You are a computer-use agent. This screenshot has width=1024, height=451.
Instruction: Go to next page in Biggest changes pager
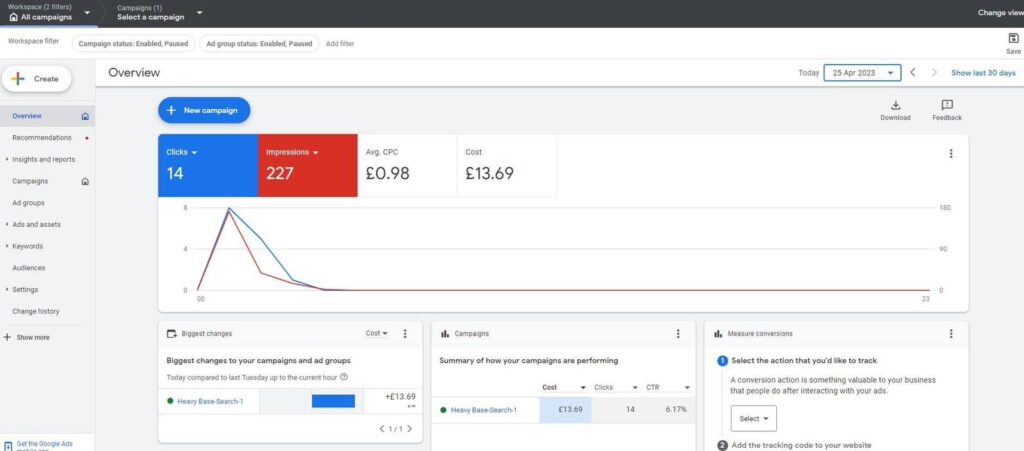click(409, 429)
